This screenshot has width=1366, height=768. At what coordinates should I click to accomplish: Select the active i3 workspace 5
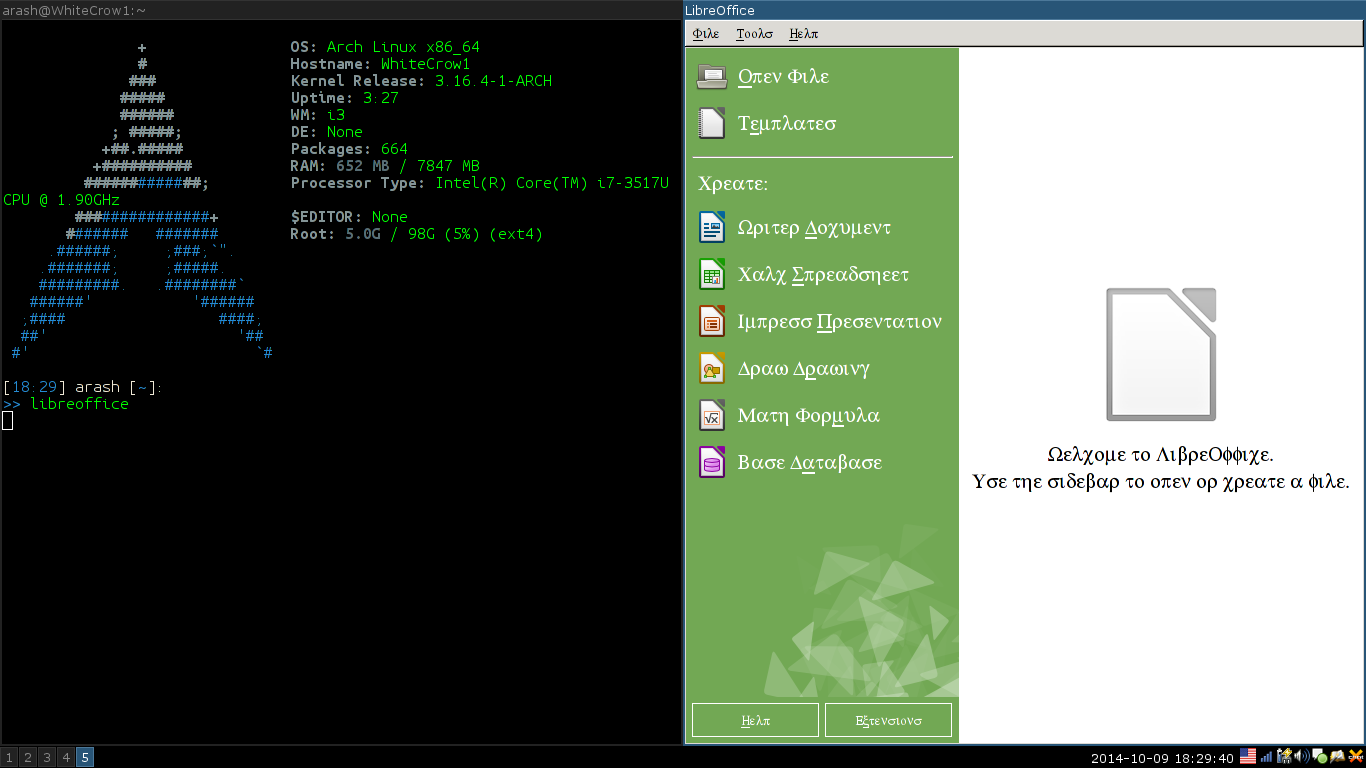click(85, 758)
